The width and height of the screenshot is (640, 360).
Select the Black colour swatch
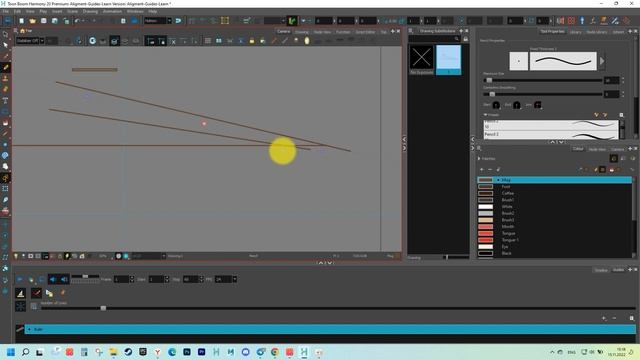point(486,253)
